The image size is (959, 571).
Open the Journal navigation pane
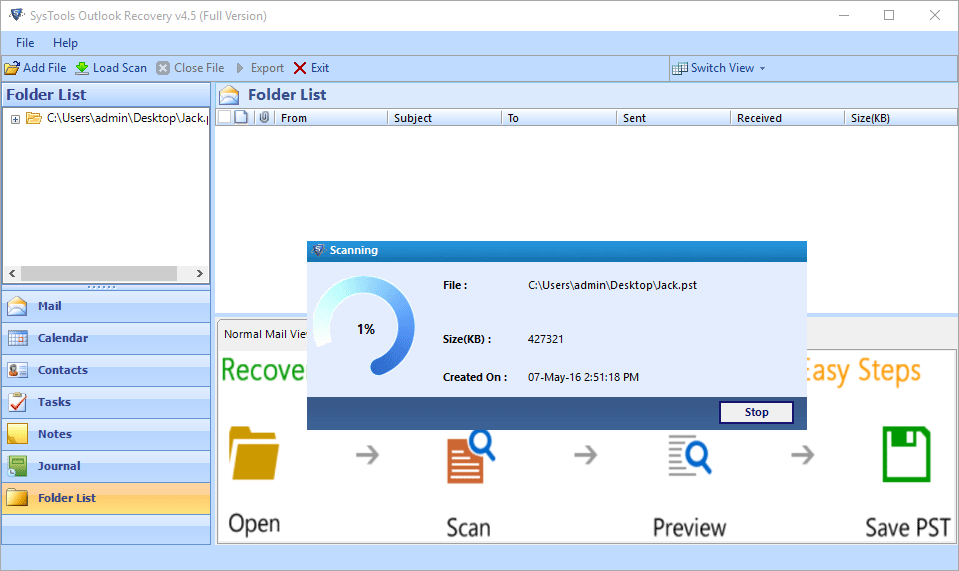coord(106,466)
